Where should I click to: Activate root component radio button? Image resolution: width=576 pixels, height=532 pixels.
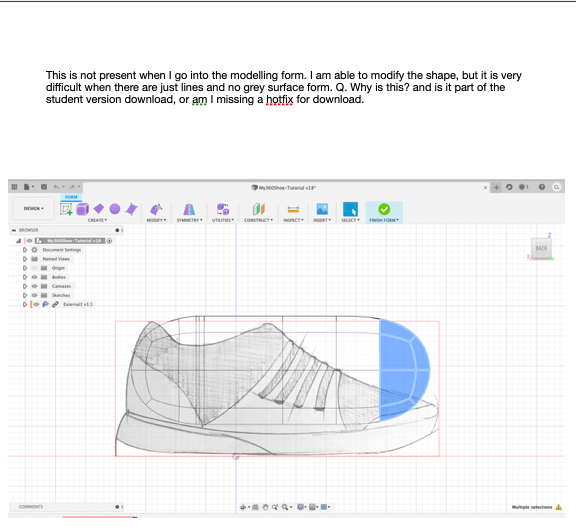click(109, 241)
